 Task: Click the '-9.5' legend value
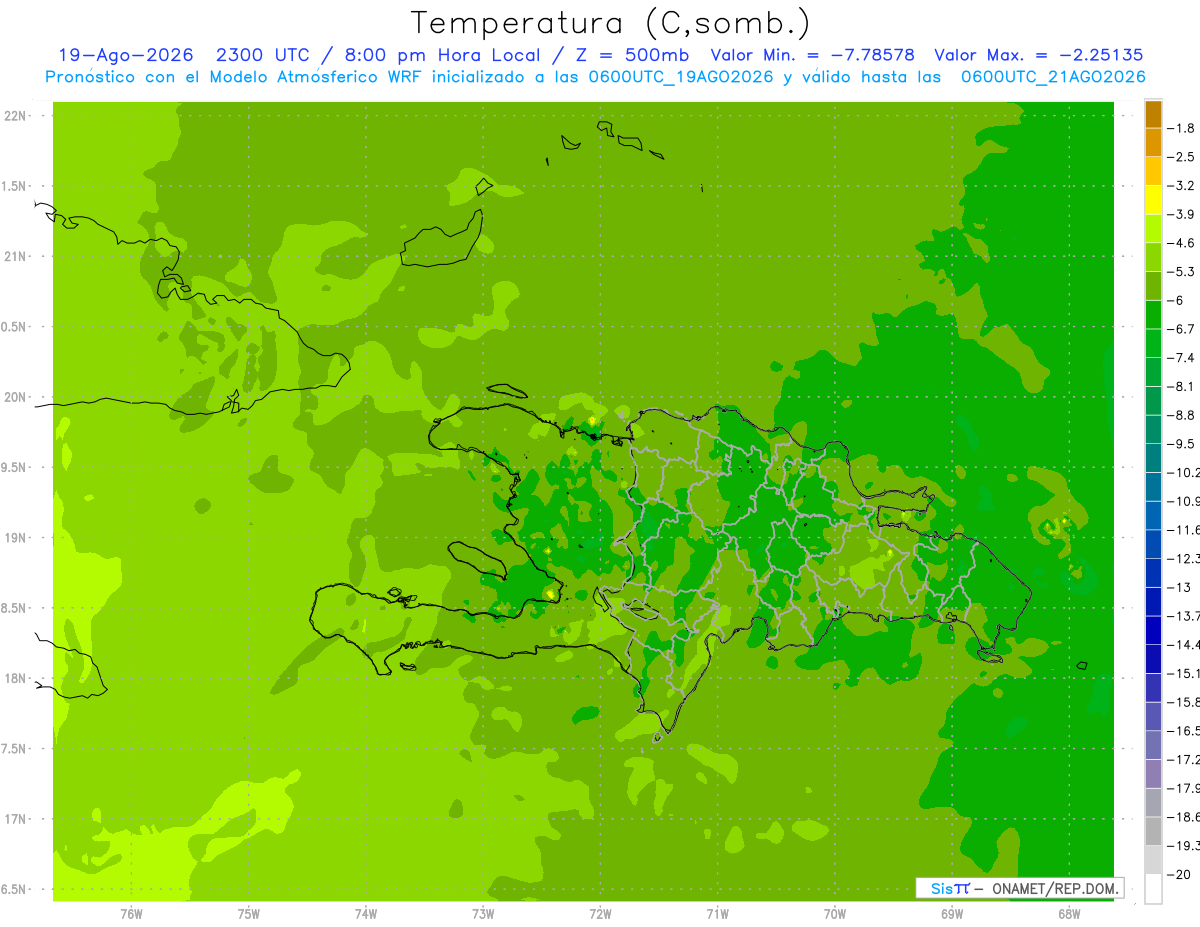pos(1181,444)
